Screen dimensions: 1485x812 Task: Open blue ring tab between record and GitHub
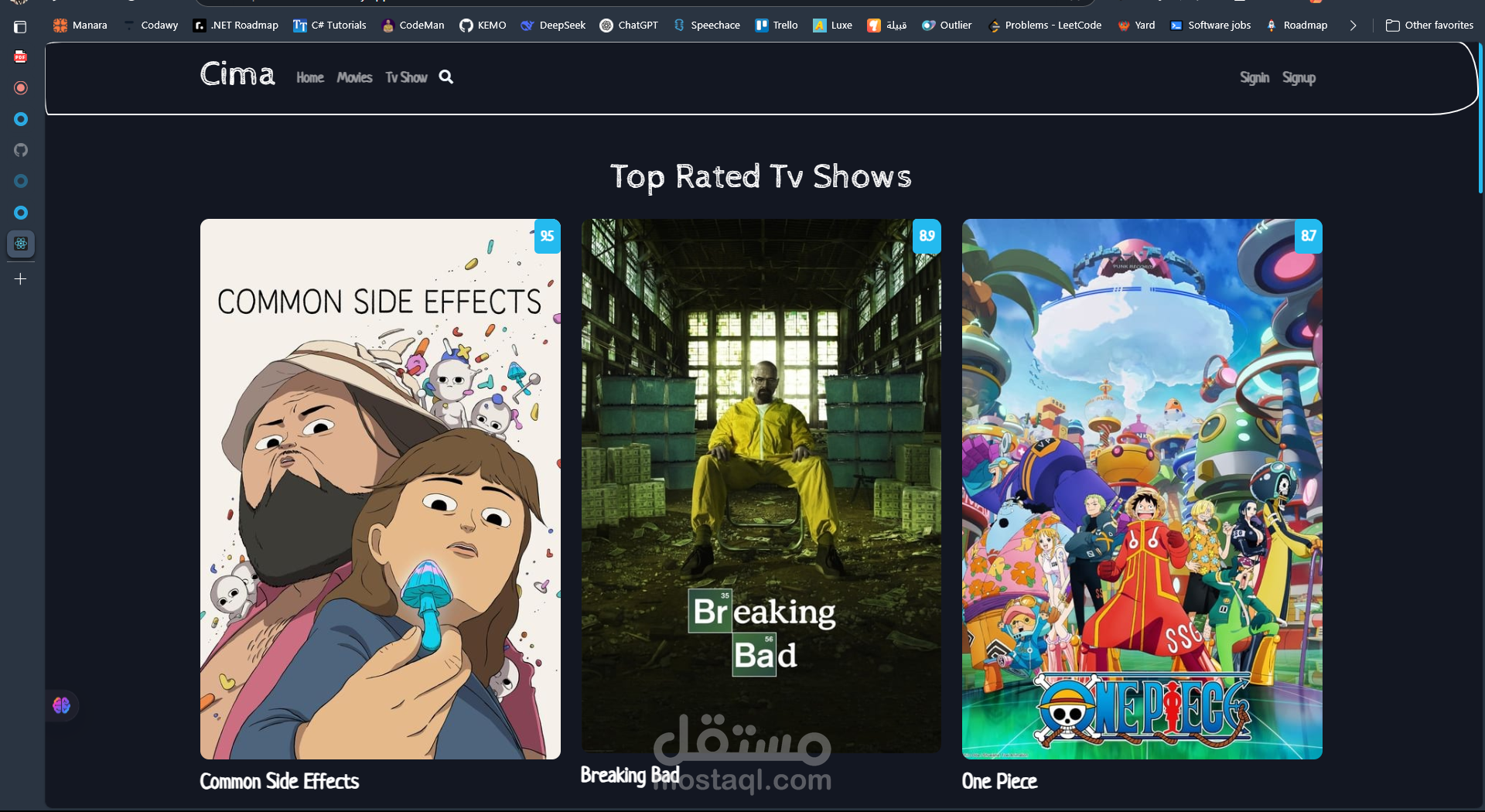(21, 119)
